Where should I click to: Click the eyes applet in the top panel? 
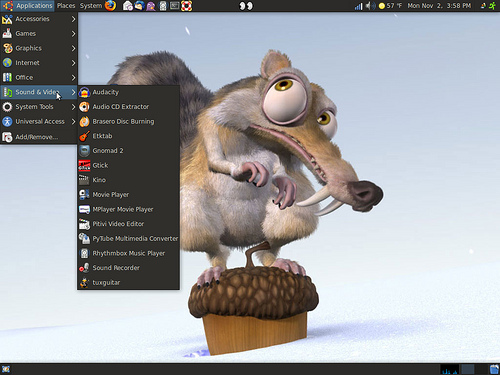pos(246,6)
